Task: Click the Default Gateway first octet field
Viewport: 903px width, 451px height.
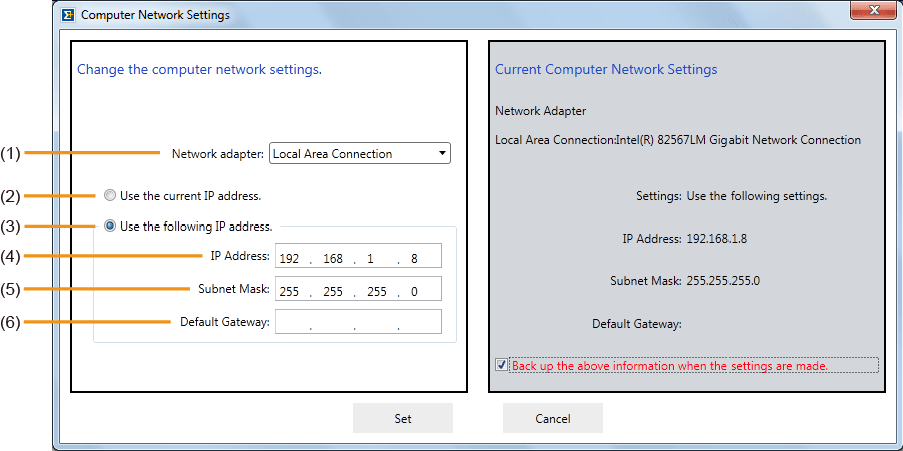Action: pyautogui.click(x=292, y=322)
